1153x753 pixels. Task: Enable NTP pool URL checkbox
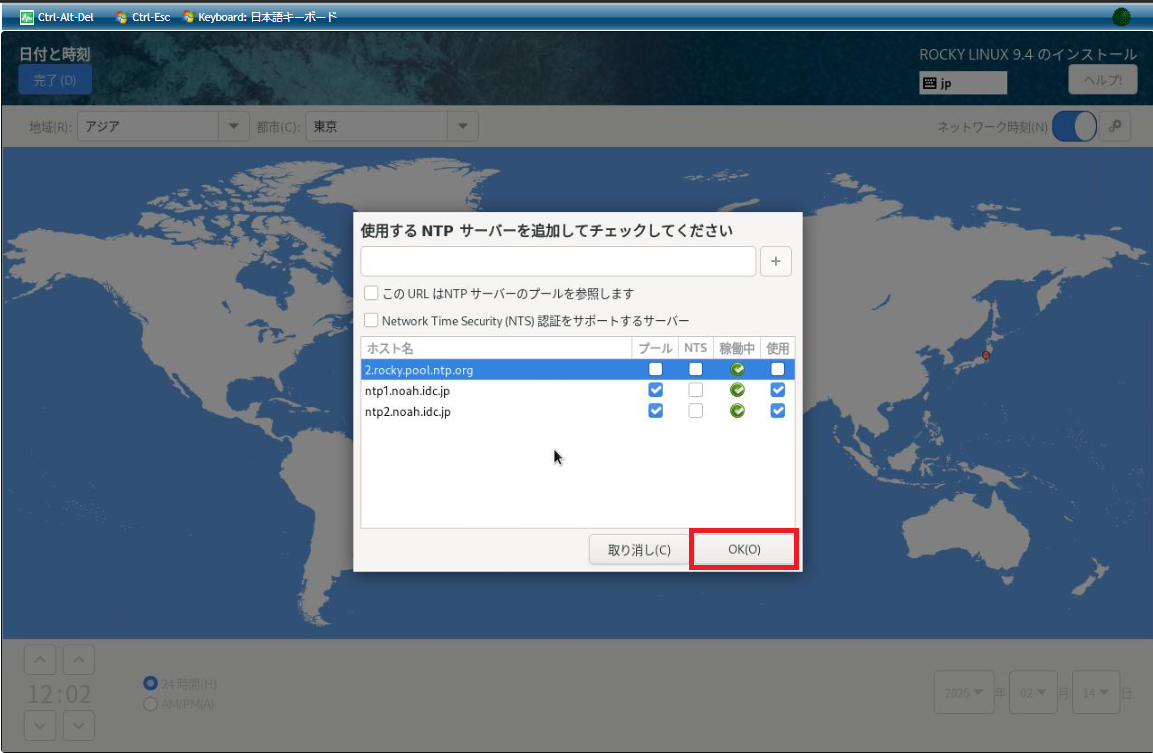[x=371, y=294]
